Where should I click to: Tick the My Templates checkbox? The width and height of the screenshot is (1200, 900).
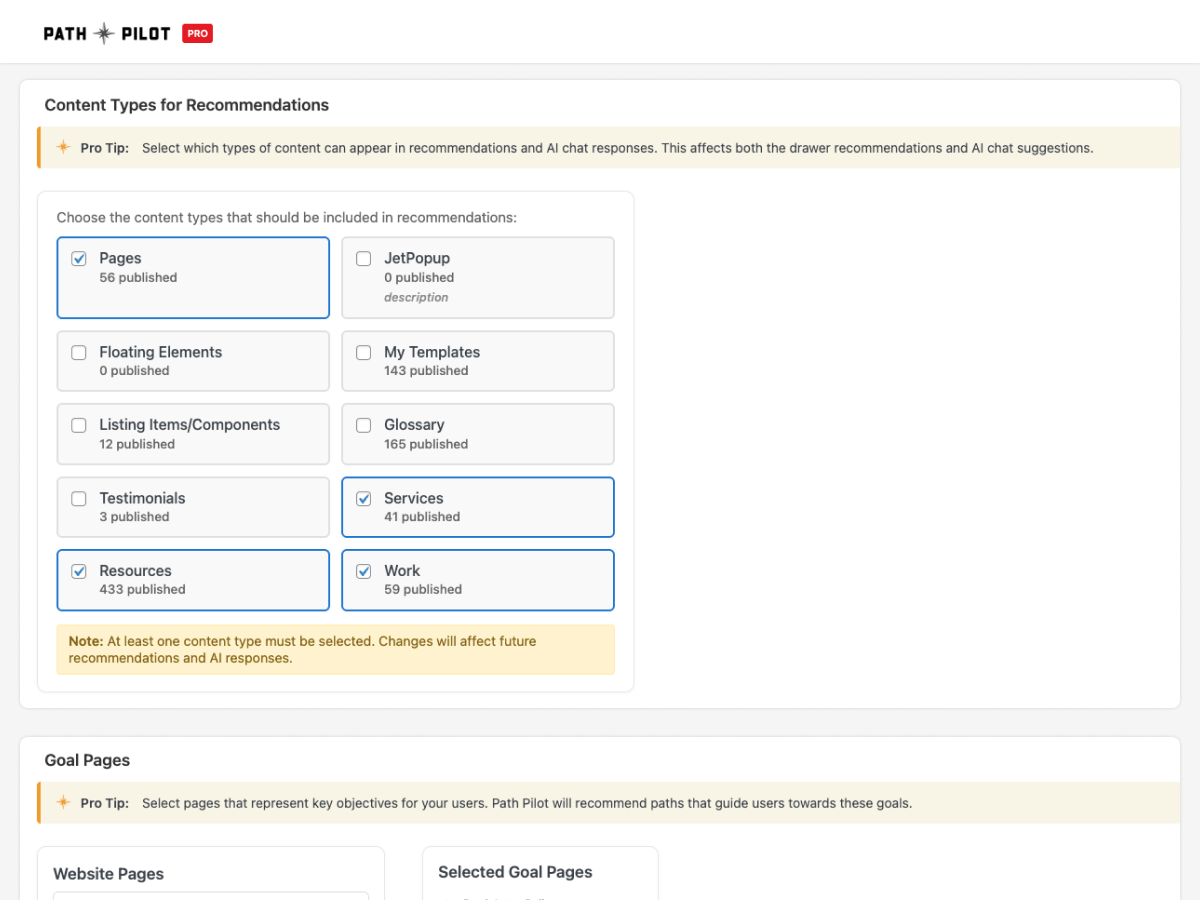[364, 352]
